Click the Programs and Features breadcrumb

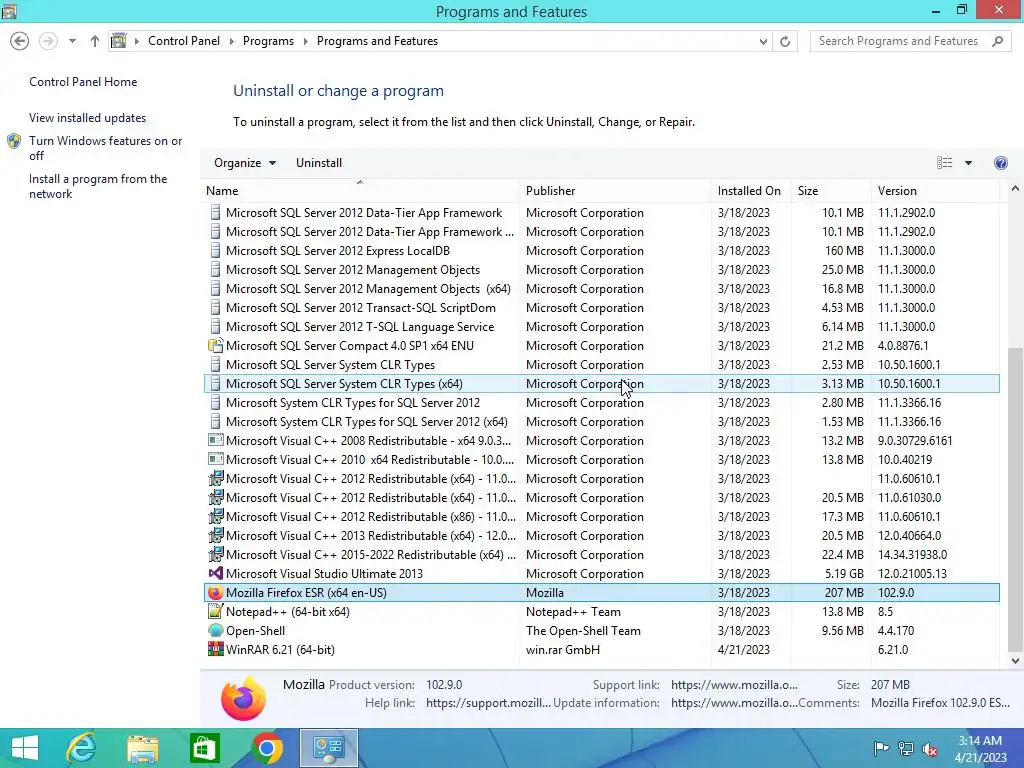(377, 41)
